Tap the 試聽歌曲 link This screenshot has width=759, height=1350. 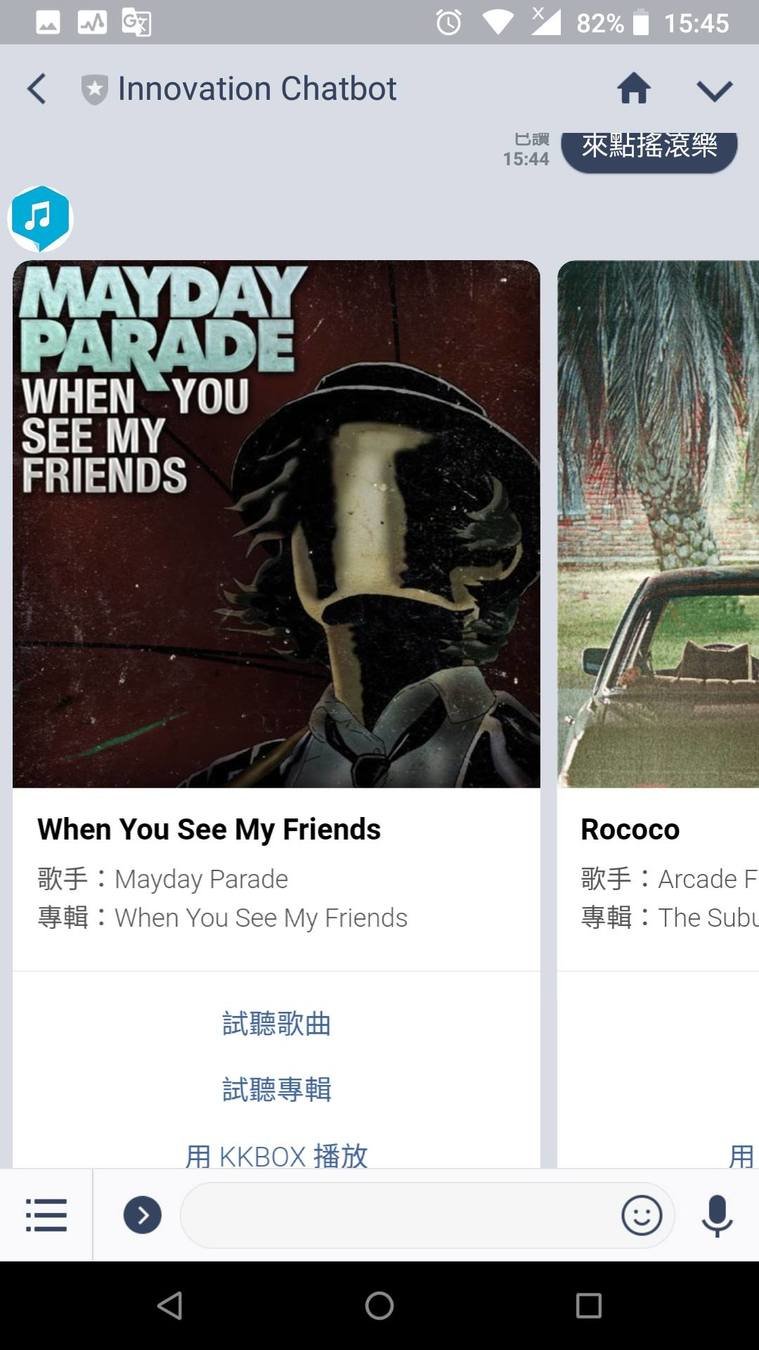276,1024
